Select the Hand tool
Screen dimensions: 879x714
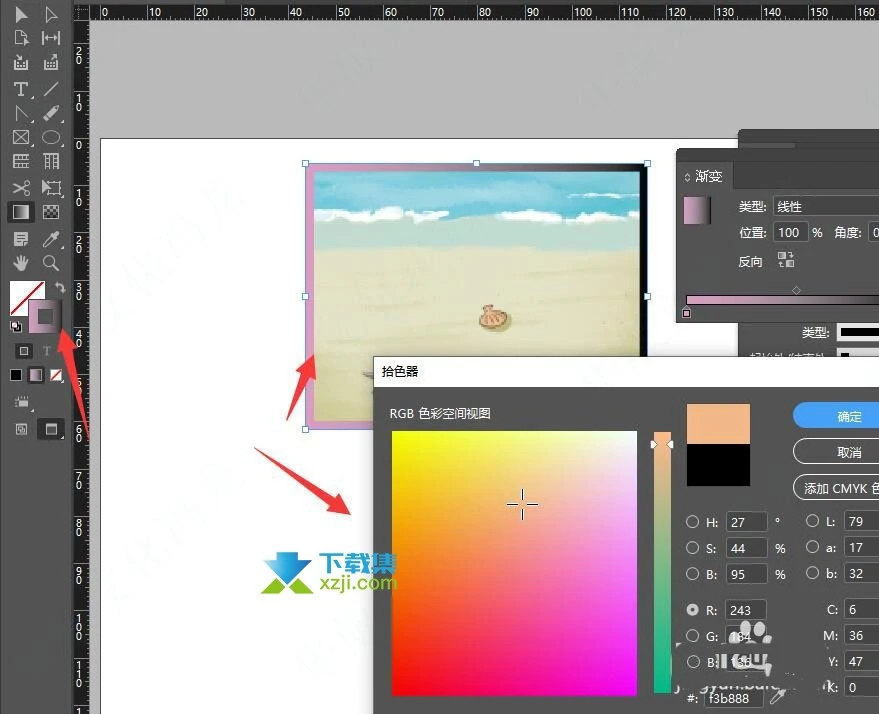(21, 262)
